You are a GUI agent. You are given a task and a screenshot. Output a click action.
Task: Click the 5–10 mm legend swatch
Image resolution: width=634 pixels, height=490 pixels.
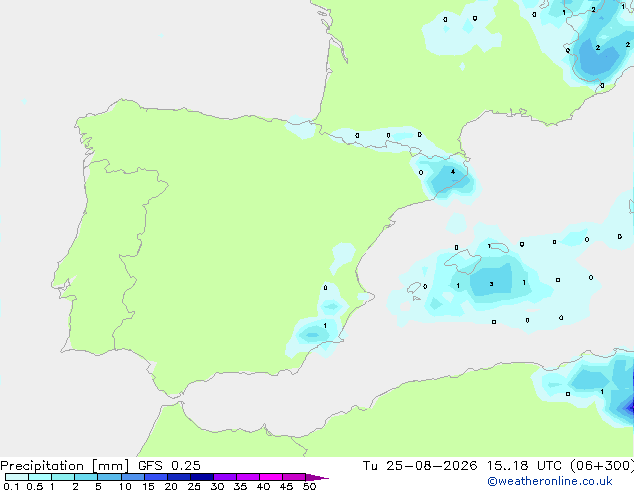click(109, 477)
